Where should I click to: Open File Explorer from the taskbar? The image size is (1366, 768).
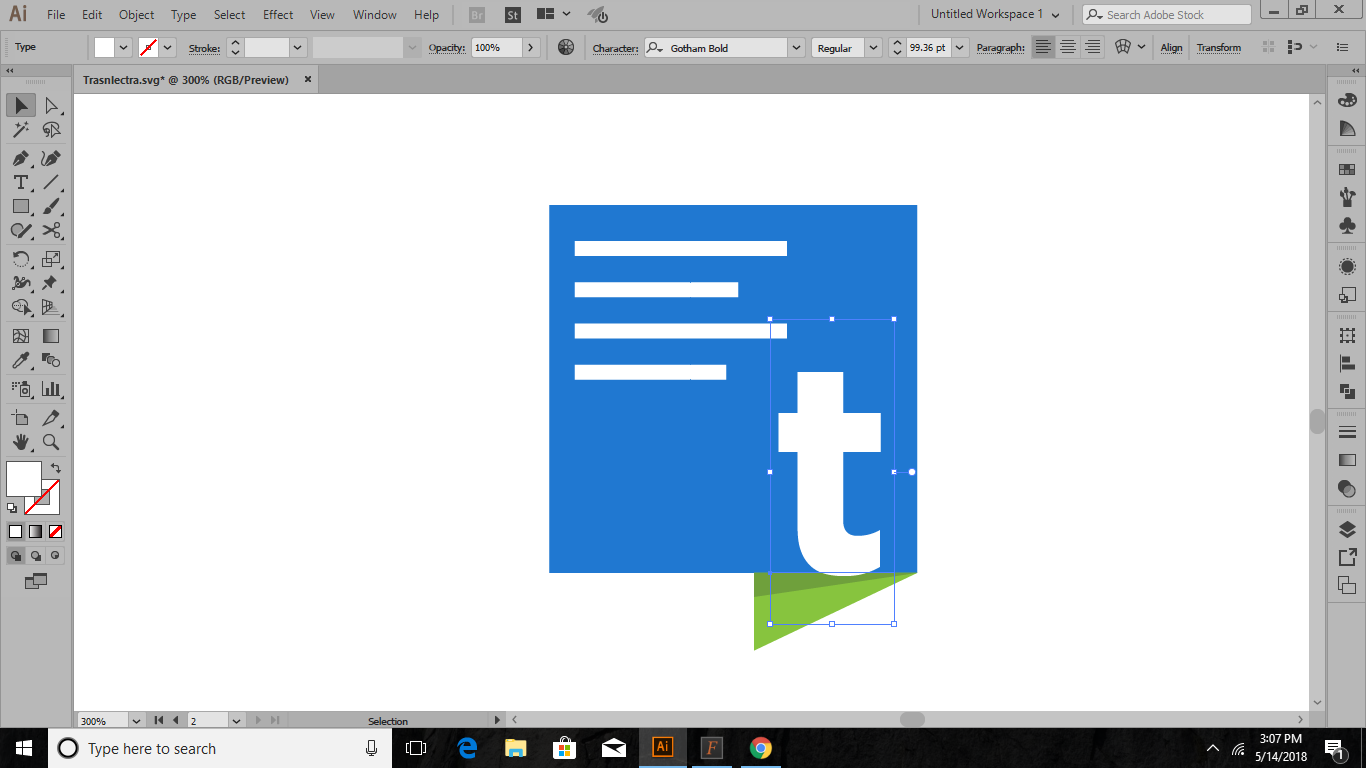coord(515,747)
